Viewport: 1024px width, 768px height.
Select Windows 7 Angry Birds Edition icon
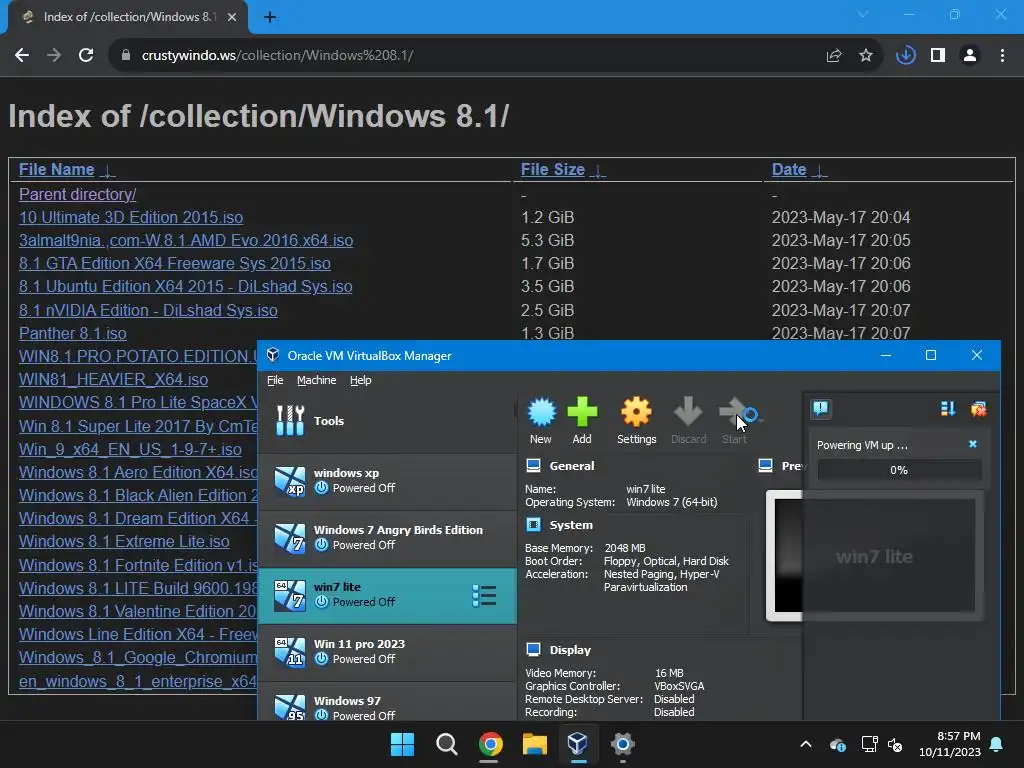tap(290, 537)
